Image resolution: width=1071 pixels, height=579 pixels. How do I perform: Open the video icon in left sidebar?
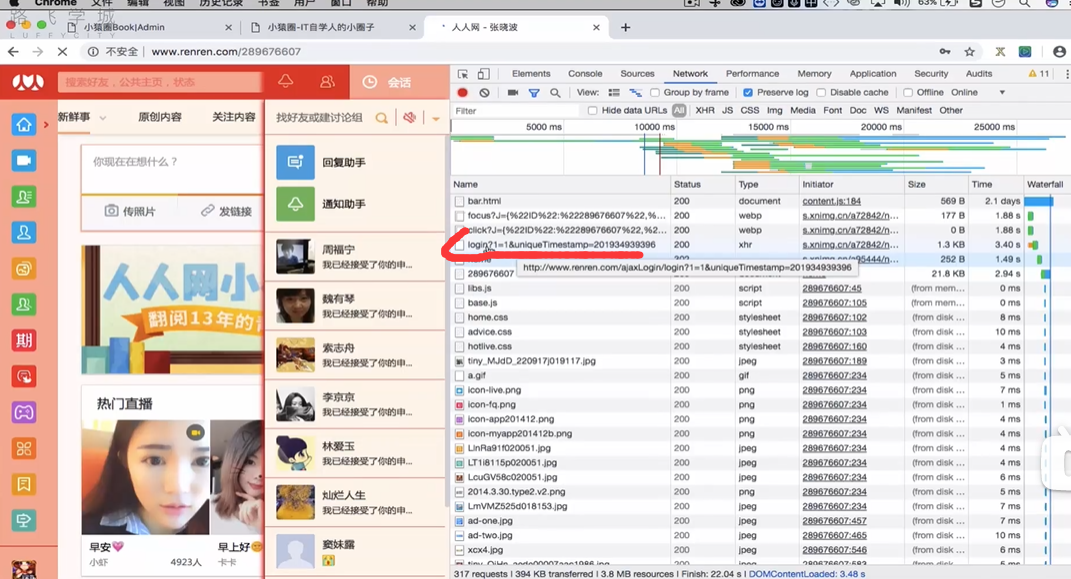click(x=24, y=160)
